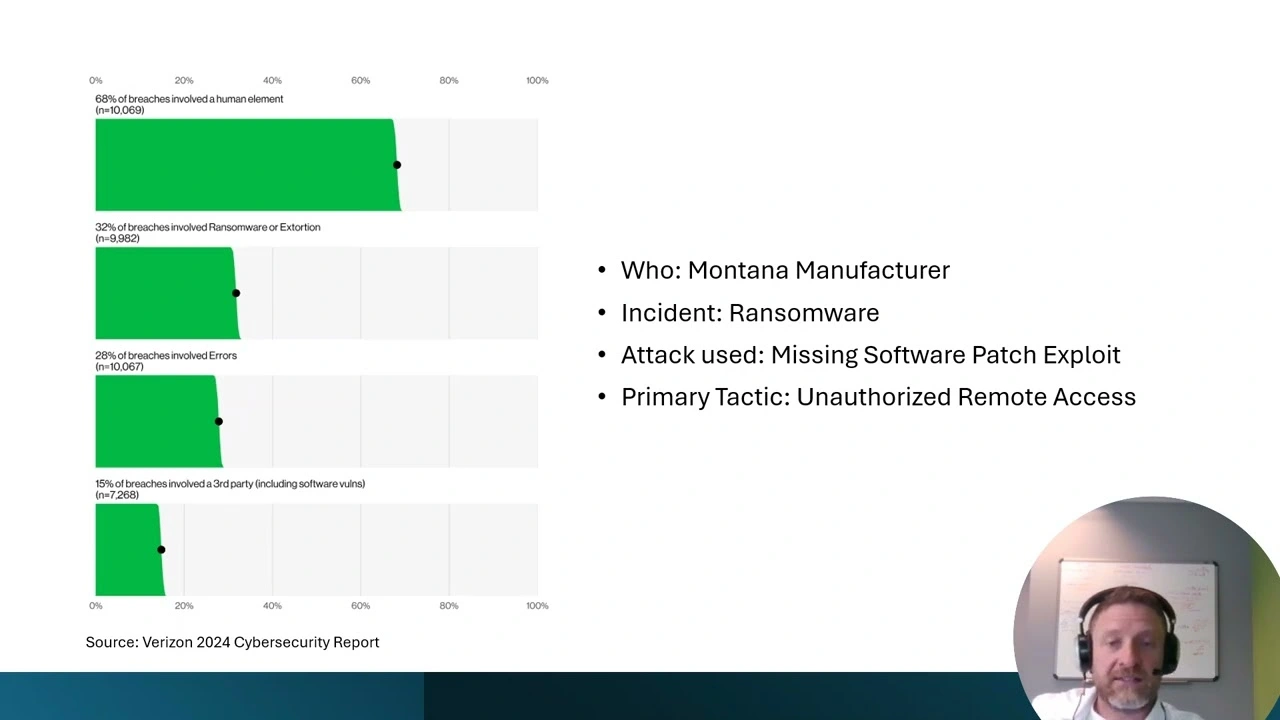1280x720 pixels.
Task: Click the green bar for 3rd party breaches
Action: tap(129, 549)
